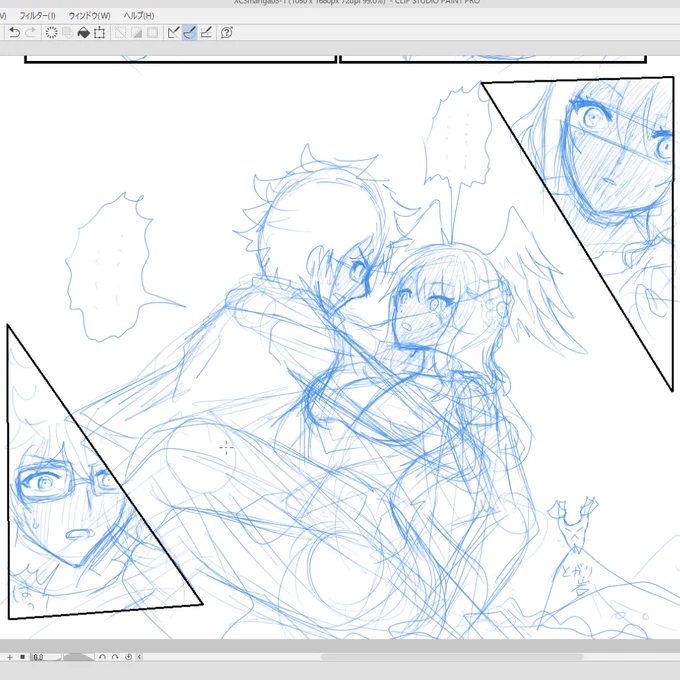Open scale and rotate transform tool
The width and height of the screenshot is (680, 680).
pyautogui.click(x=100, y=33)
